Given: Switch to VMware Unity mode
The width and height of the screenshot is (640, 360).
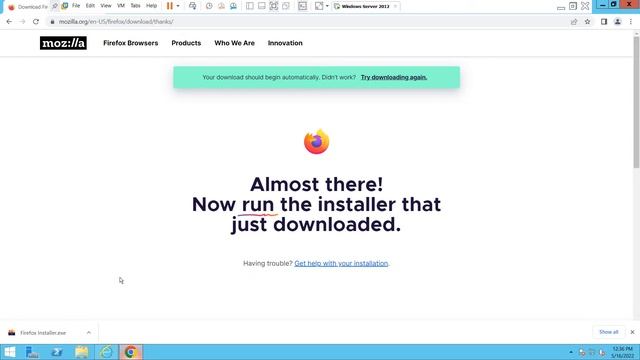Looking at the screenshot, I should pyautogui.click(x=286, y=6).
